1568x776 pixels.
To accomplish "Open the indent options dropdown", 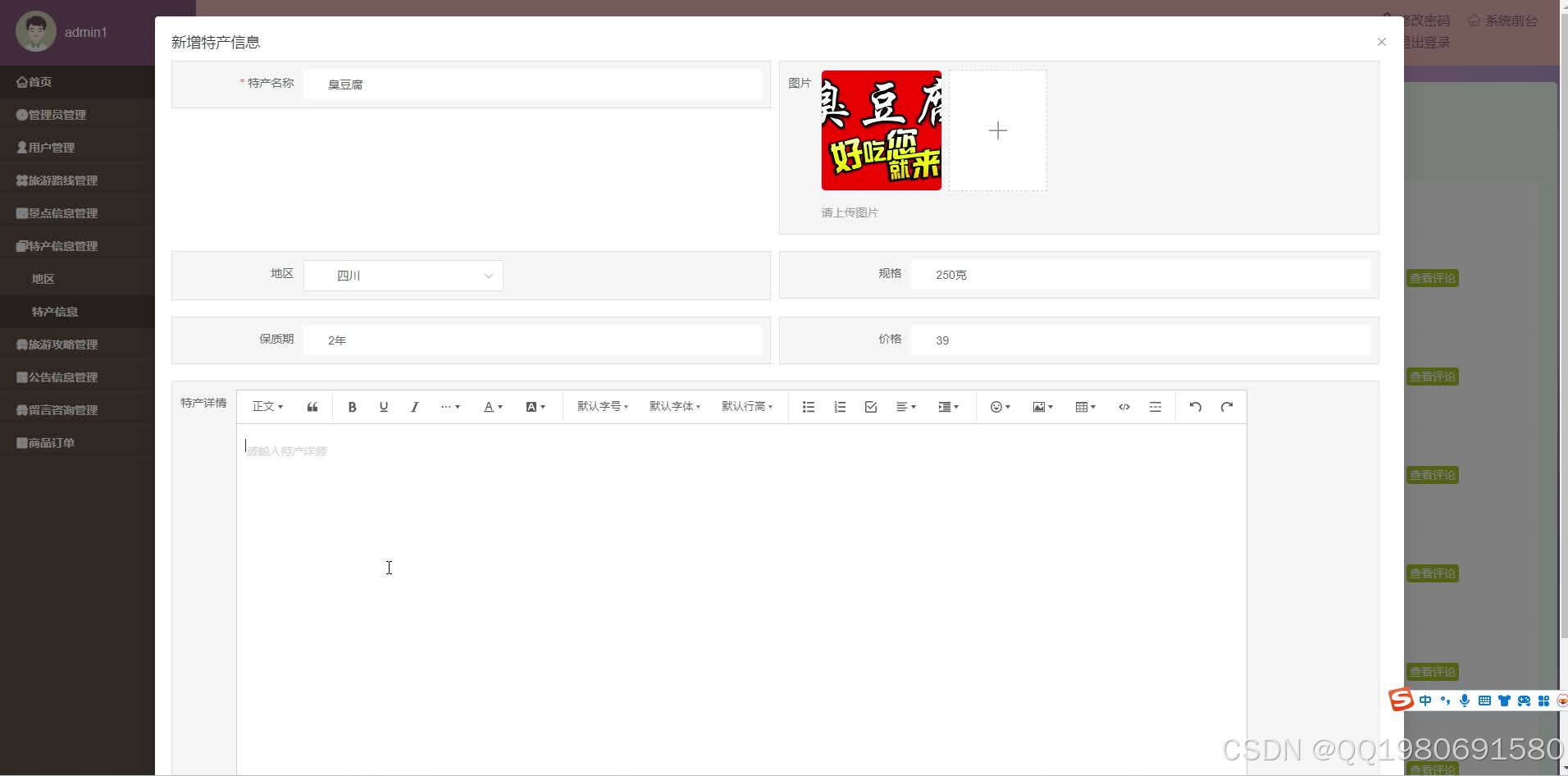I will coord(949,407).
